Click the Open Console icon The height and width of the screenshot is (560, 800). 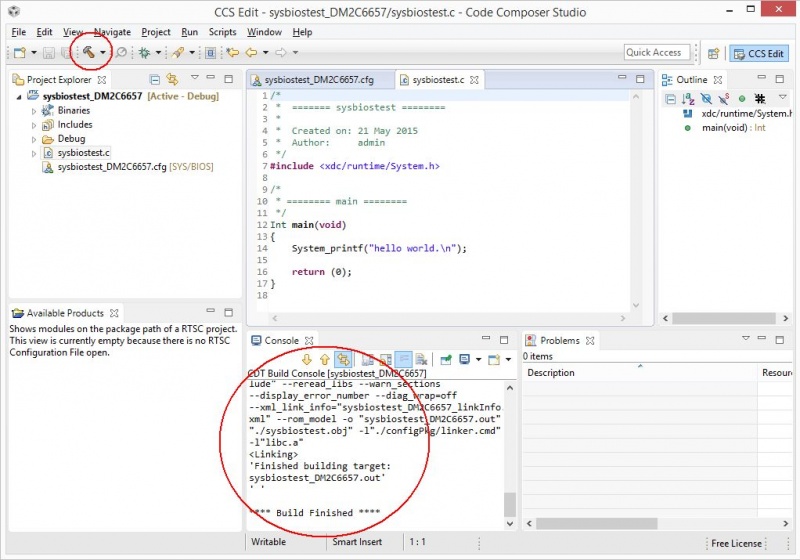[494, 360]
